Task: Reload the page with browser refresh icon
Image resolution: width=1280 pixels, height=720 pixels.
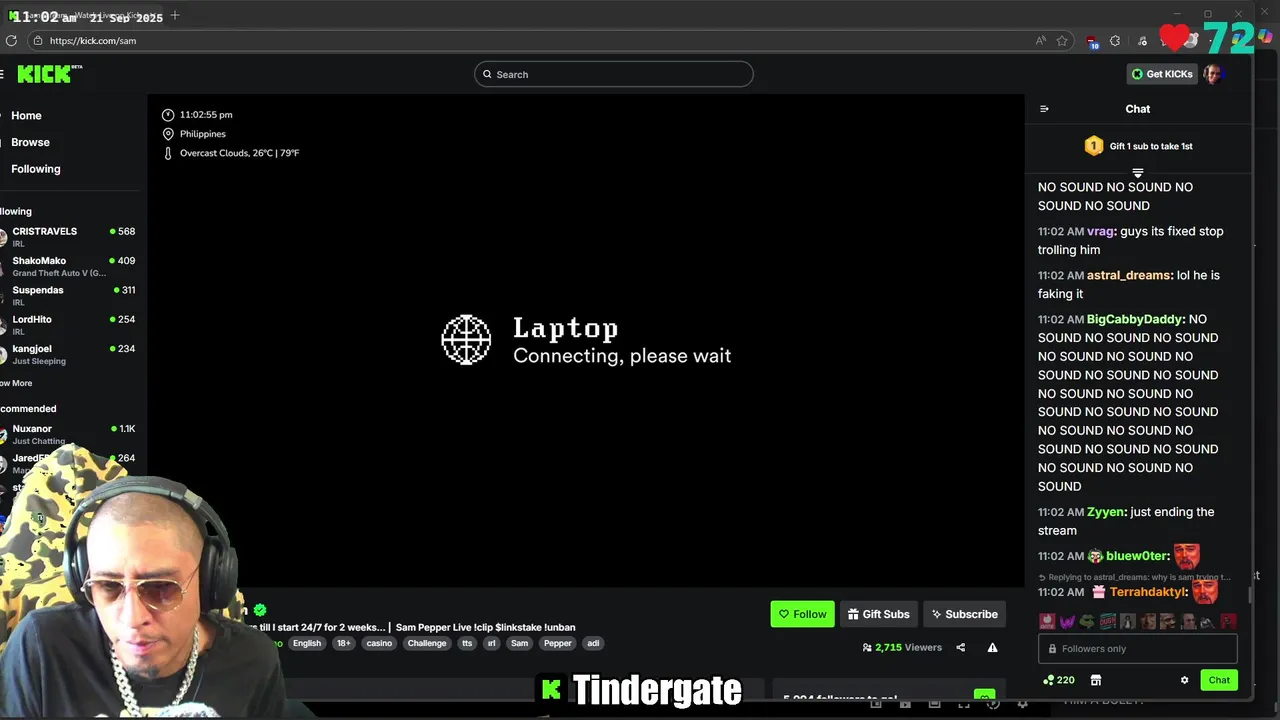Action: pos(11,41)
